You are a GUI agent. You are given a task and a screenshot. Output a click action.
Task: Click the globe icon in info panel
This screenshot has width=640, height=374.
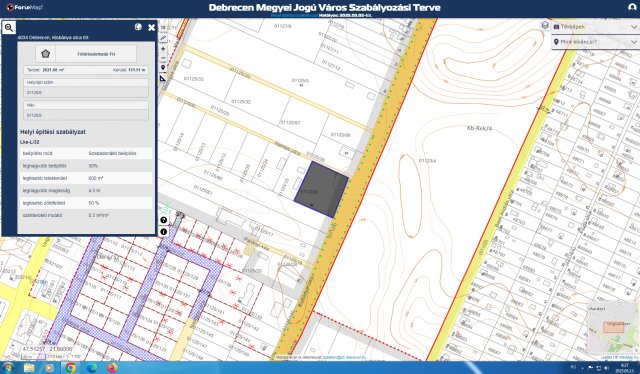click(138, 27)
